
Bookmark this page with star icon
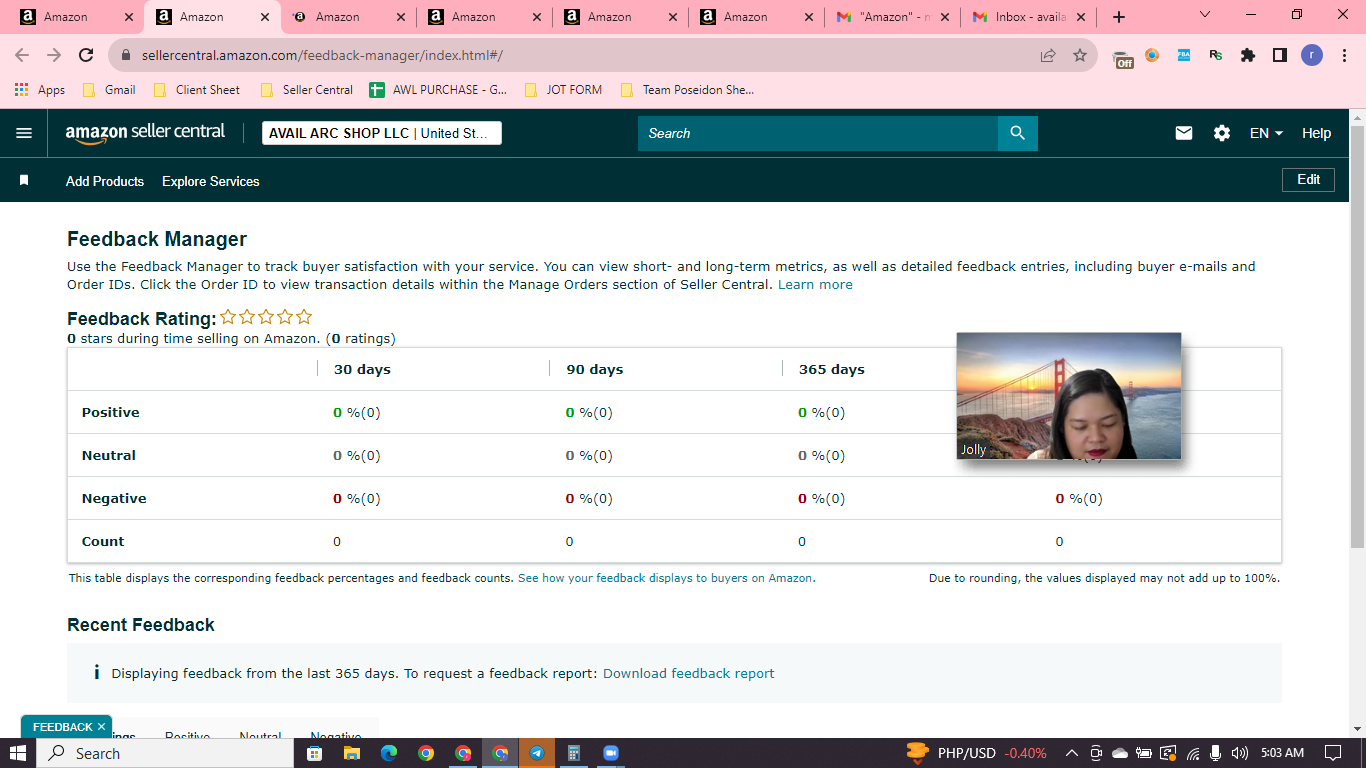[1080, 56]
